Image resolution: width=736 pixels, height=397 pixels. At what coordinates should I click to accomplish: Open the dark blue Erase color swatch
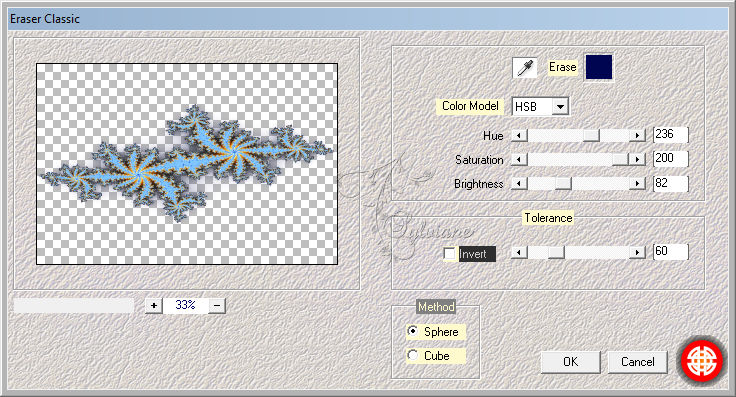pos(598,67)
